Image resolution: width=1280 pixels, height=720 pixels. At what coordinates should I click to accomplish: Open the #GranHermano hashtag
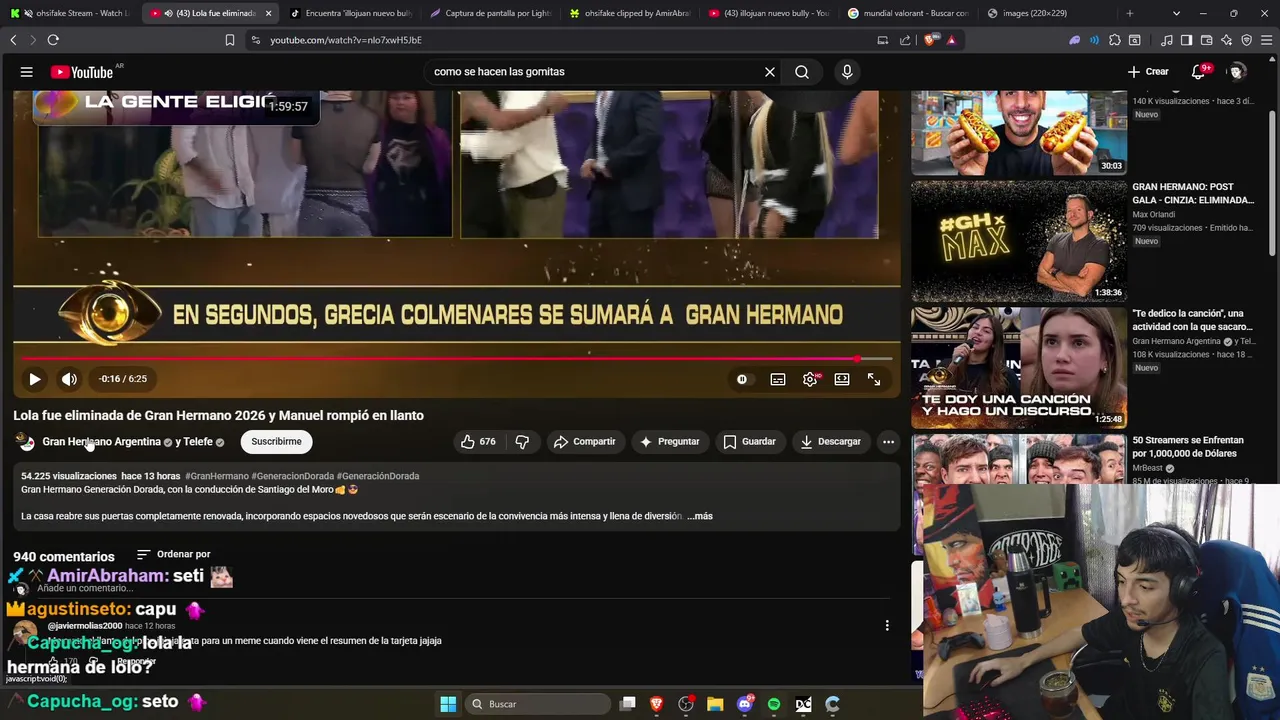pos(217,476)
